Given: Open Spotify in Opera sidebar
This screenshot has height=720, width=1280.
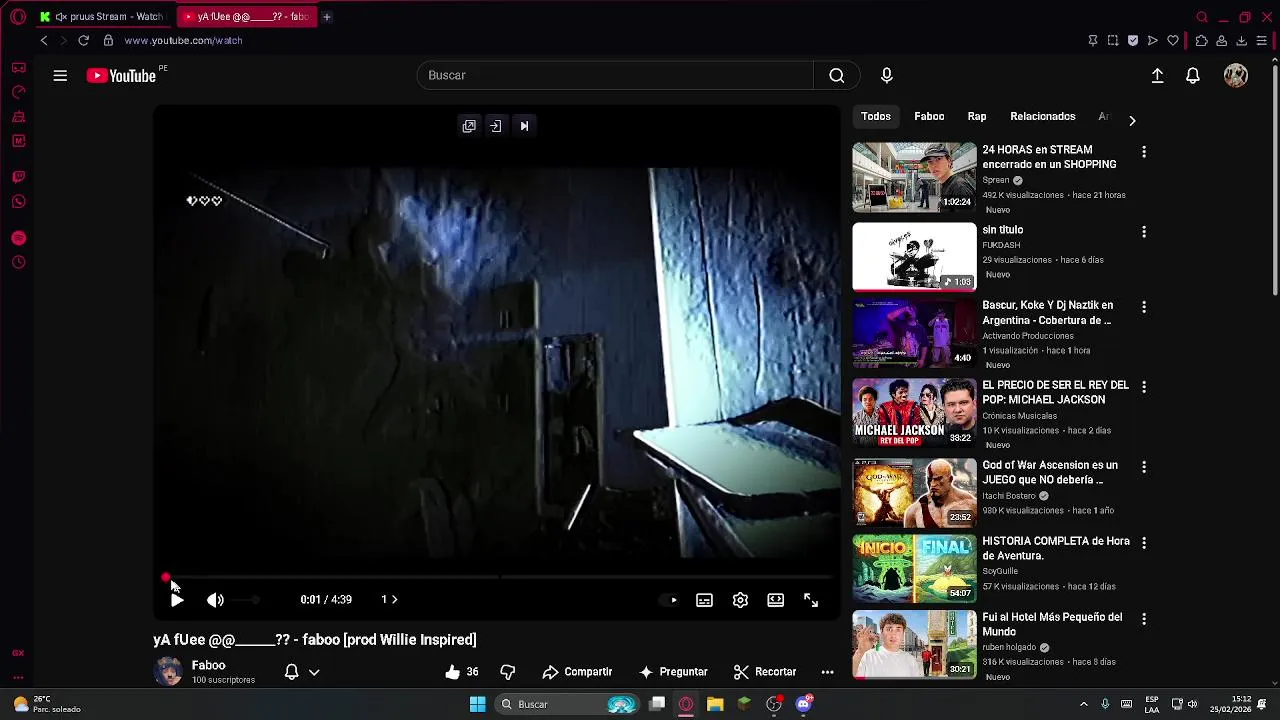Looking at the screenshot, I should 18,238.
